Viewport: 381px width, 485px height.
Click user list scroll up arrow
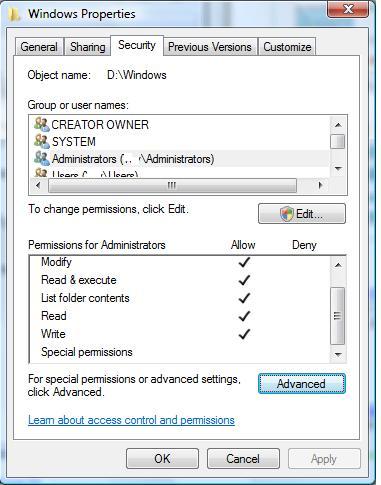coord(338,125)
